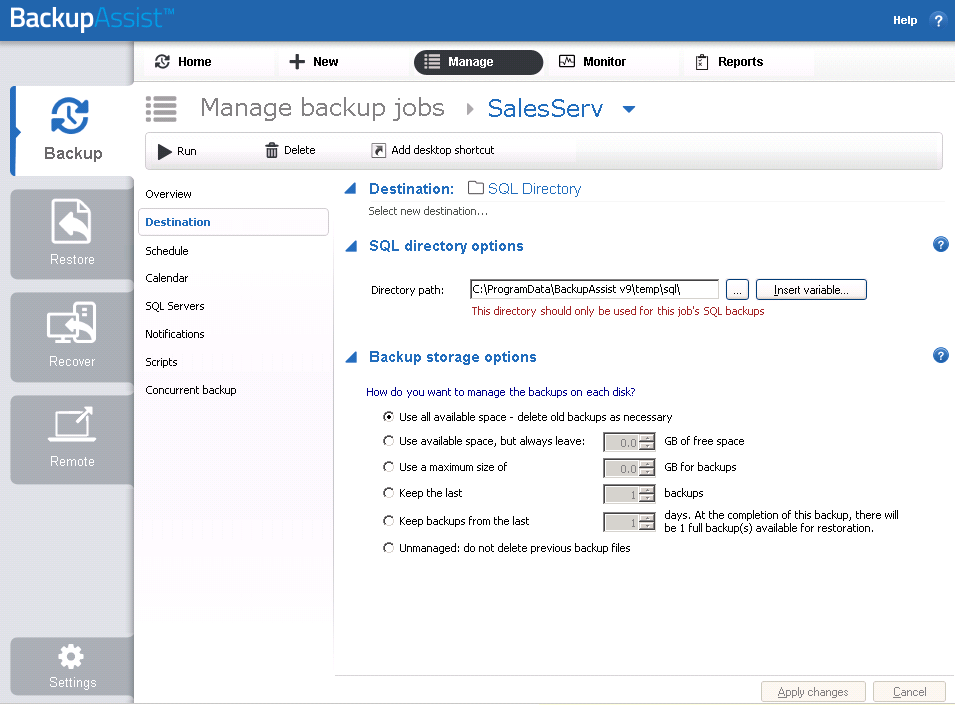Open Settings gear in sidebar

[72, 666]
